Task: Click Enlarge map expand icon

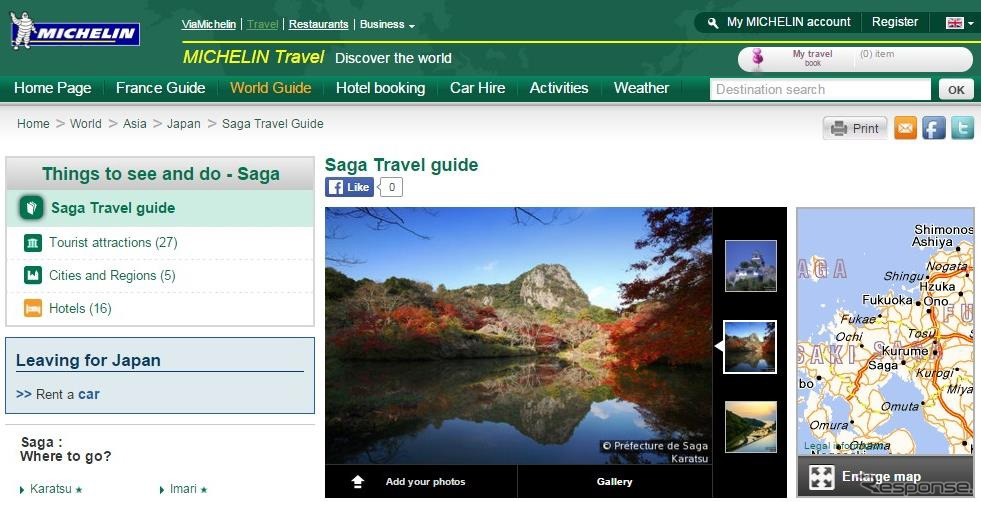Action: pyautogui.click(x=822, y=477)
